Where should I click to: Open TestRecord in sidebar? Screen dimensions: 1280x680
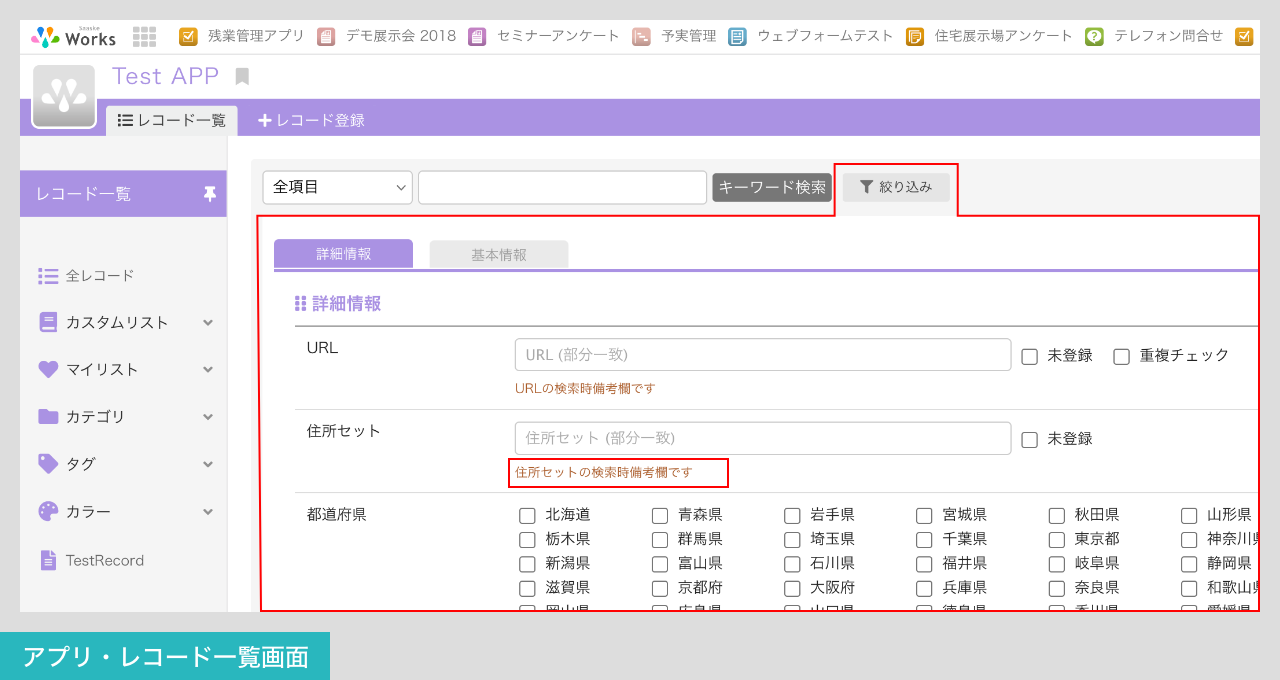tap(105, 560)
